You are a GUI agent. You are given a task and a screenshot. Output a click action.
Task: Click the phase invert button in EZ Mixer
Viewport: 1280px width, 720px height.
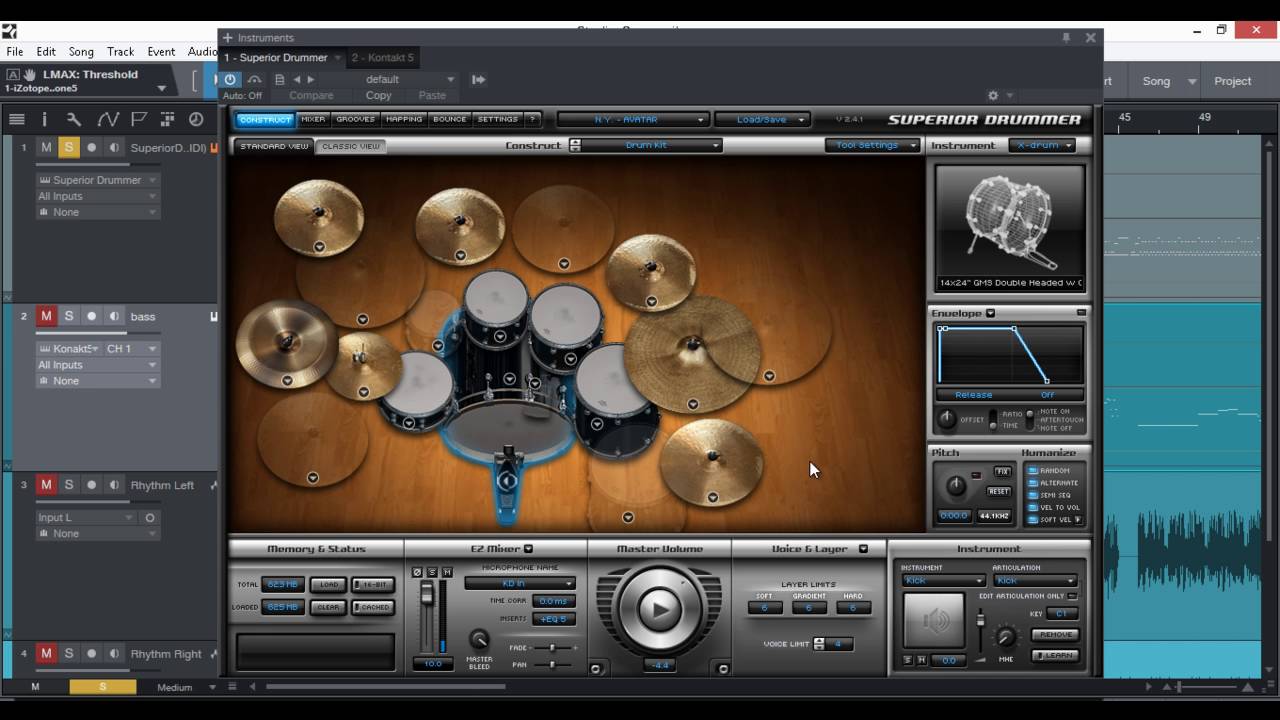tap(418, 572)
